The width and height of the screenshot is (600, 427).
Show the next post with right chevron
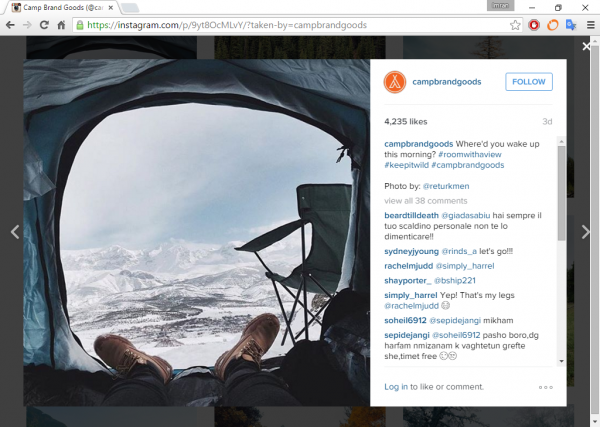click(x=585, y=232)
